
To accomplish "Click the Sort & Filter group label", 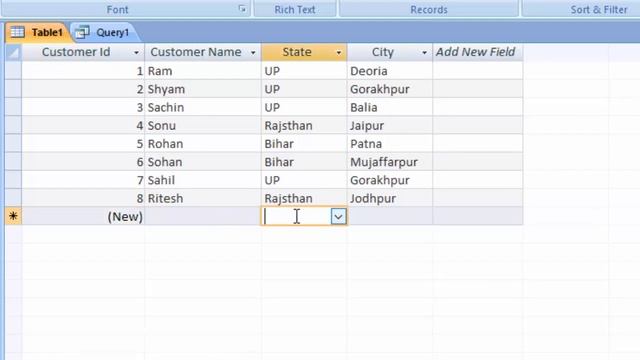I will [599, 9].
